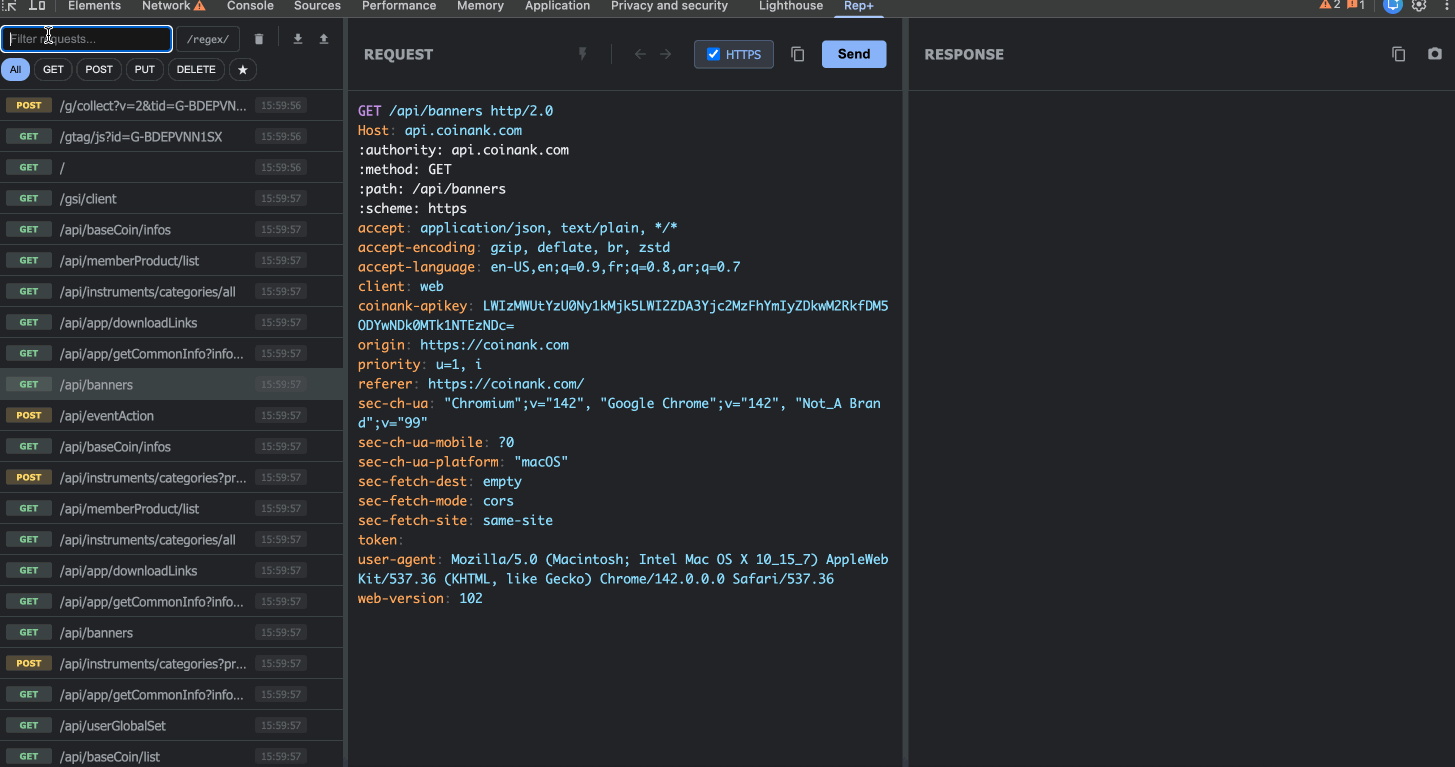The height and width of the screenshot is (767, 1455).
Task: Toggle the /regex/ filter mode
Action: 208,39
